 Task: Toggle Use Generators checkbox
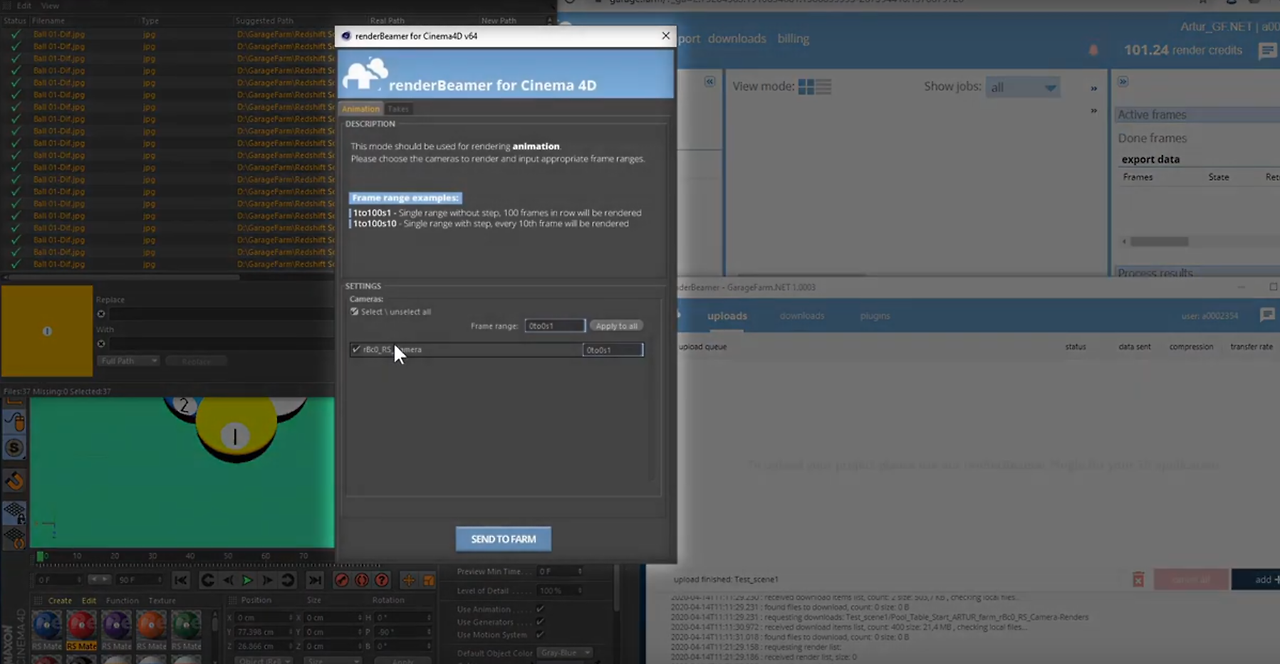tap(540, 622)
